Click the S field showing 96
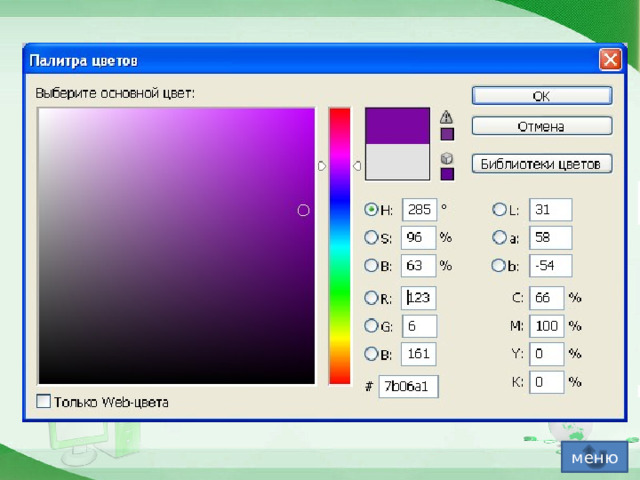Image resolution: width=640 pixels, height=480 pixels. (418, 238)
